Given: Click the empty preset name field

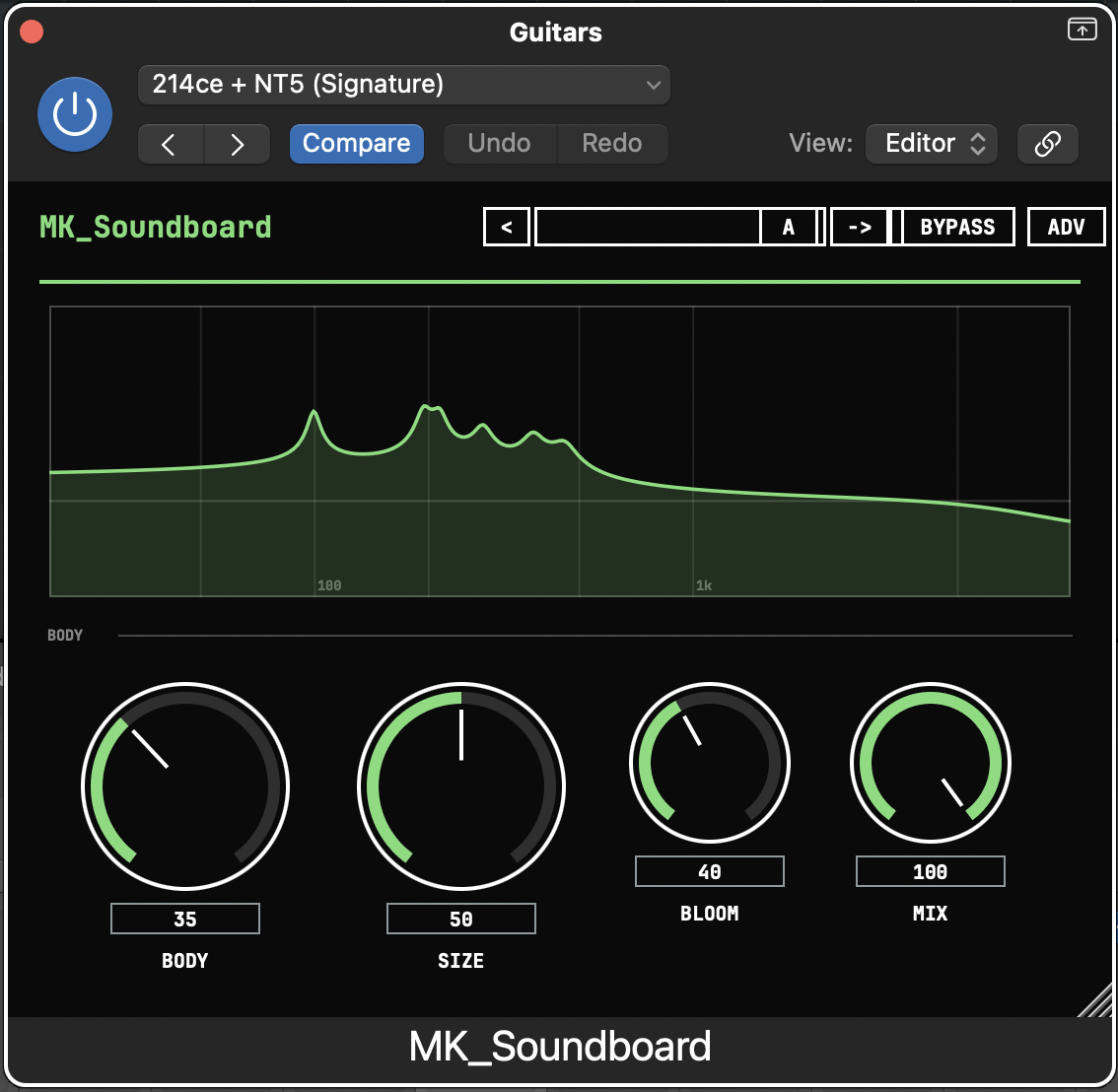Looking at the screenshot, I should point(648,228).
